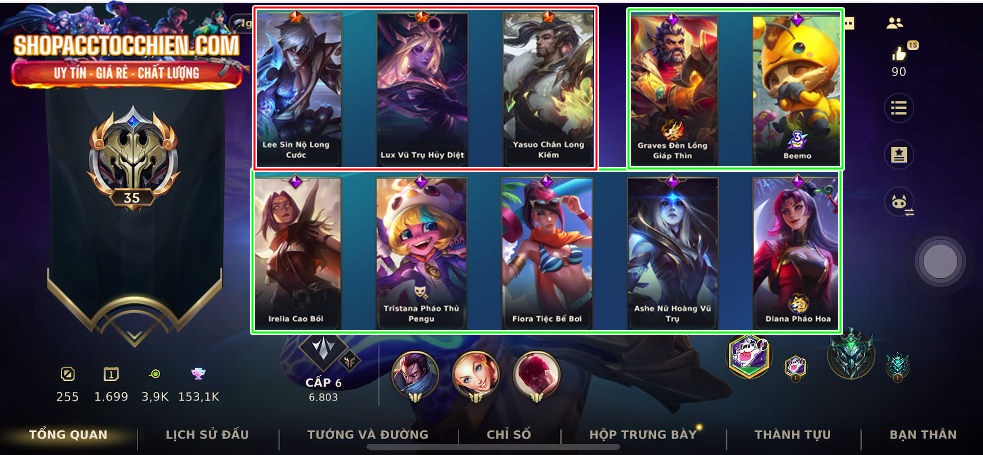983x455 pixels.
Task: Select the Yasuo round champion portrait
Action: [x=414, y=376]
